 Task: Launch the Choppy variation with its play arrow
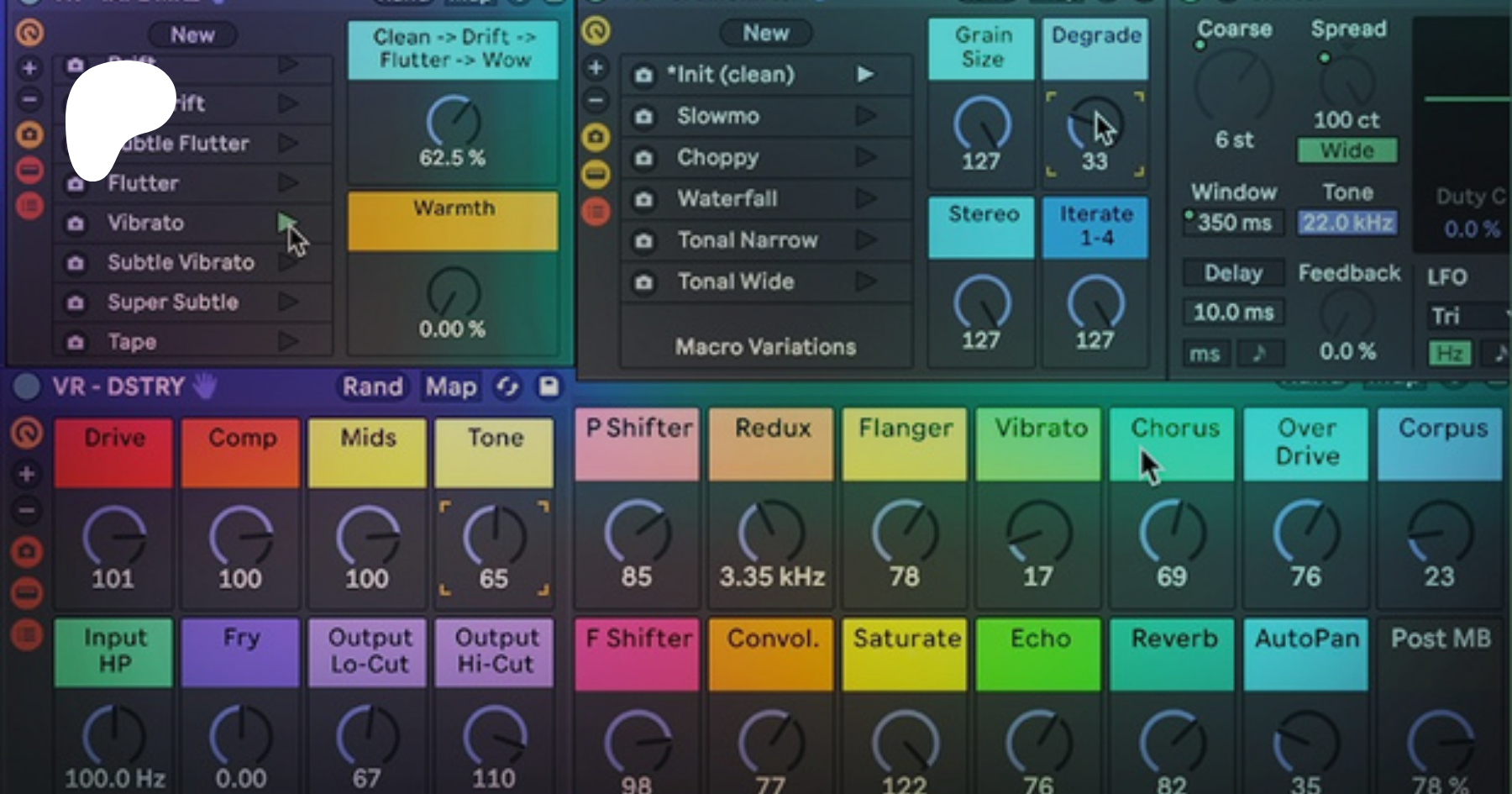865,157
